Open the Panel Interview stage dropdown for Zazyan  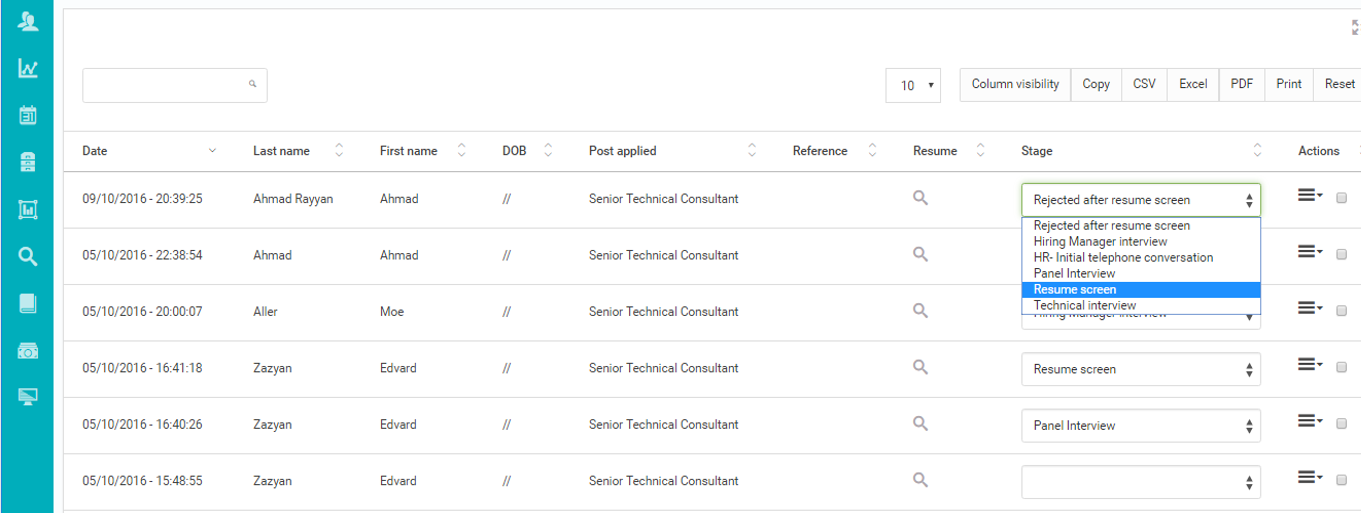[1140, 425]
